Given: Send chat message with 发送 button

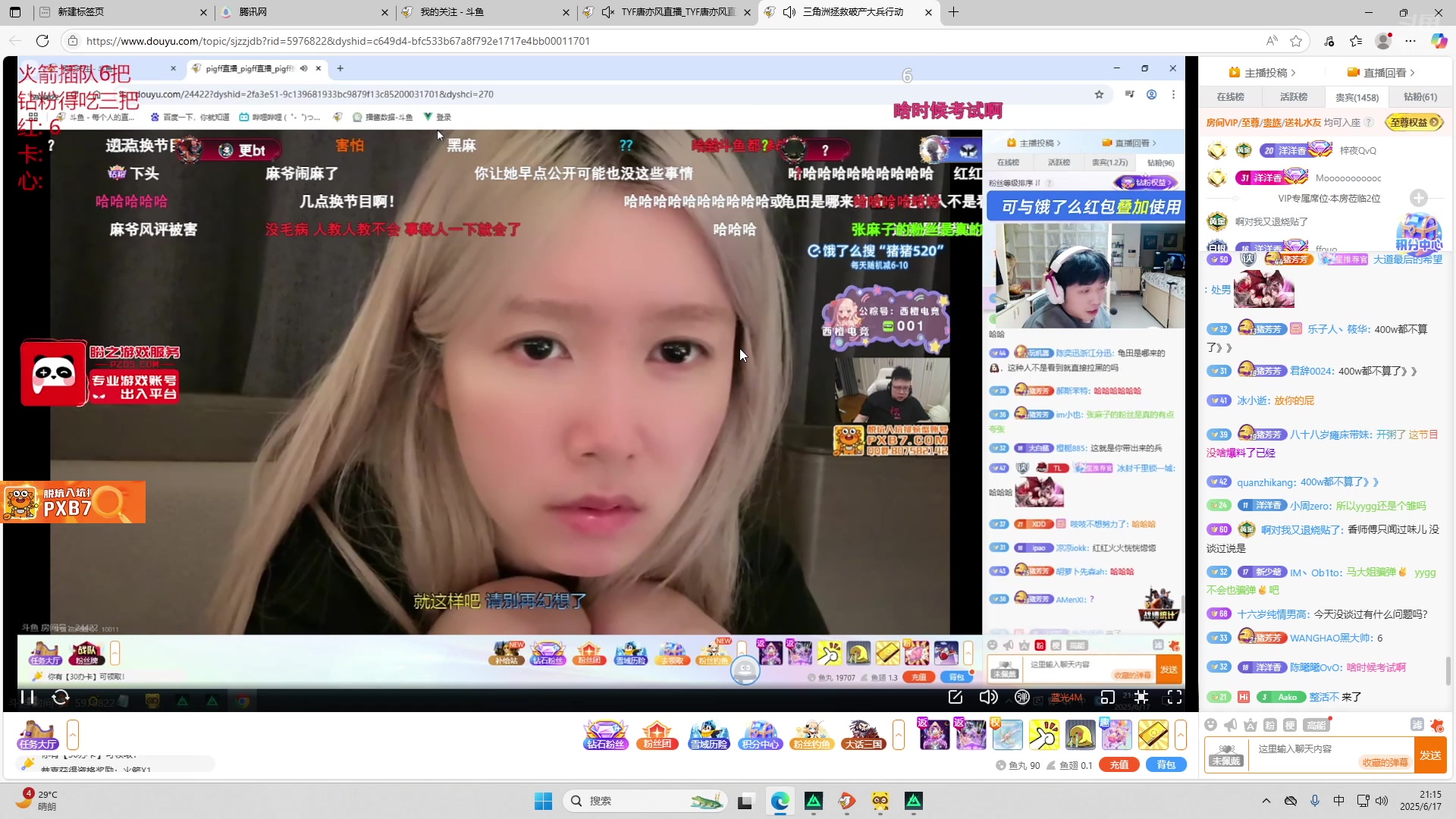Looking at the screenshot, I should pos(1430,755).
